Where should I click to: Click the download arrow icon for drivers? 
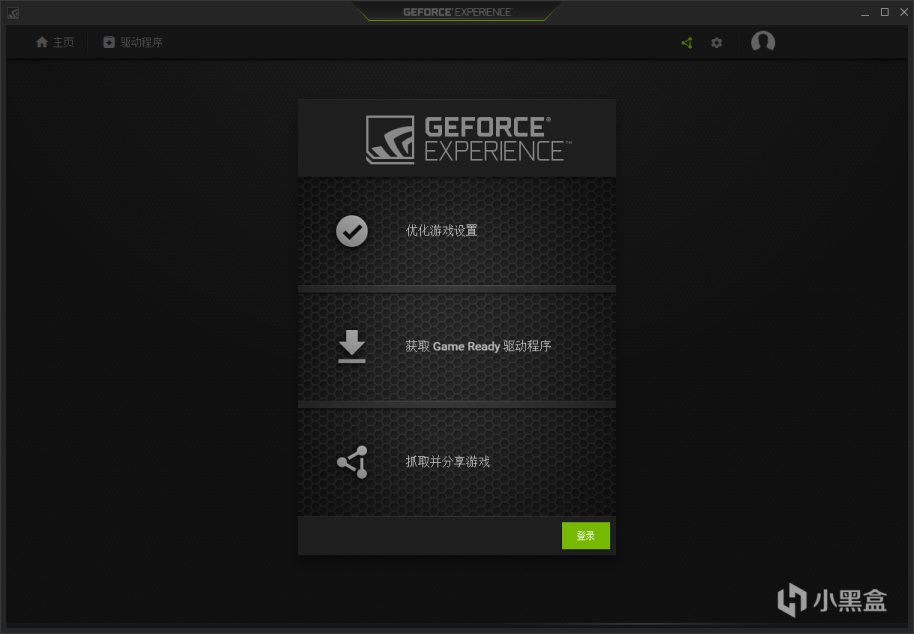coord(351,346)
